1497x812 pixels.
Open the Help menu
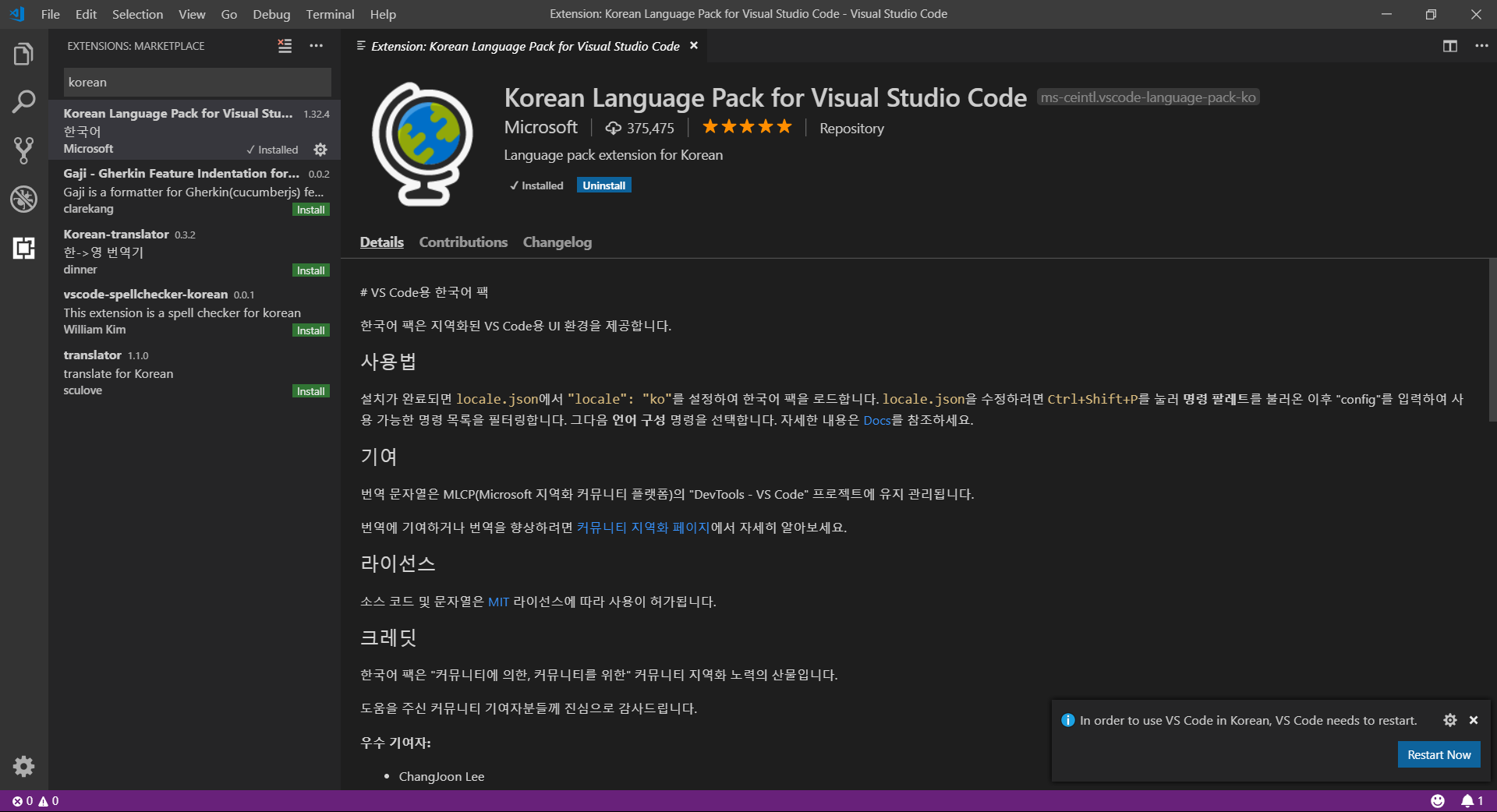pos(383,14)
